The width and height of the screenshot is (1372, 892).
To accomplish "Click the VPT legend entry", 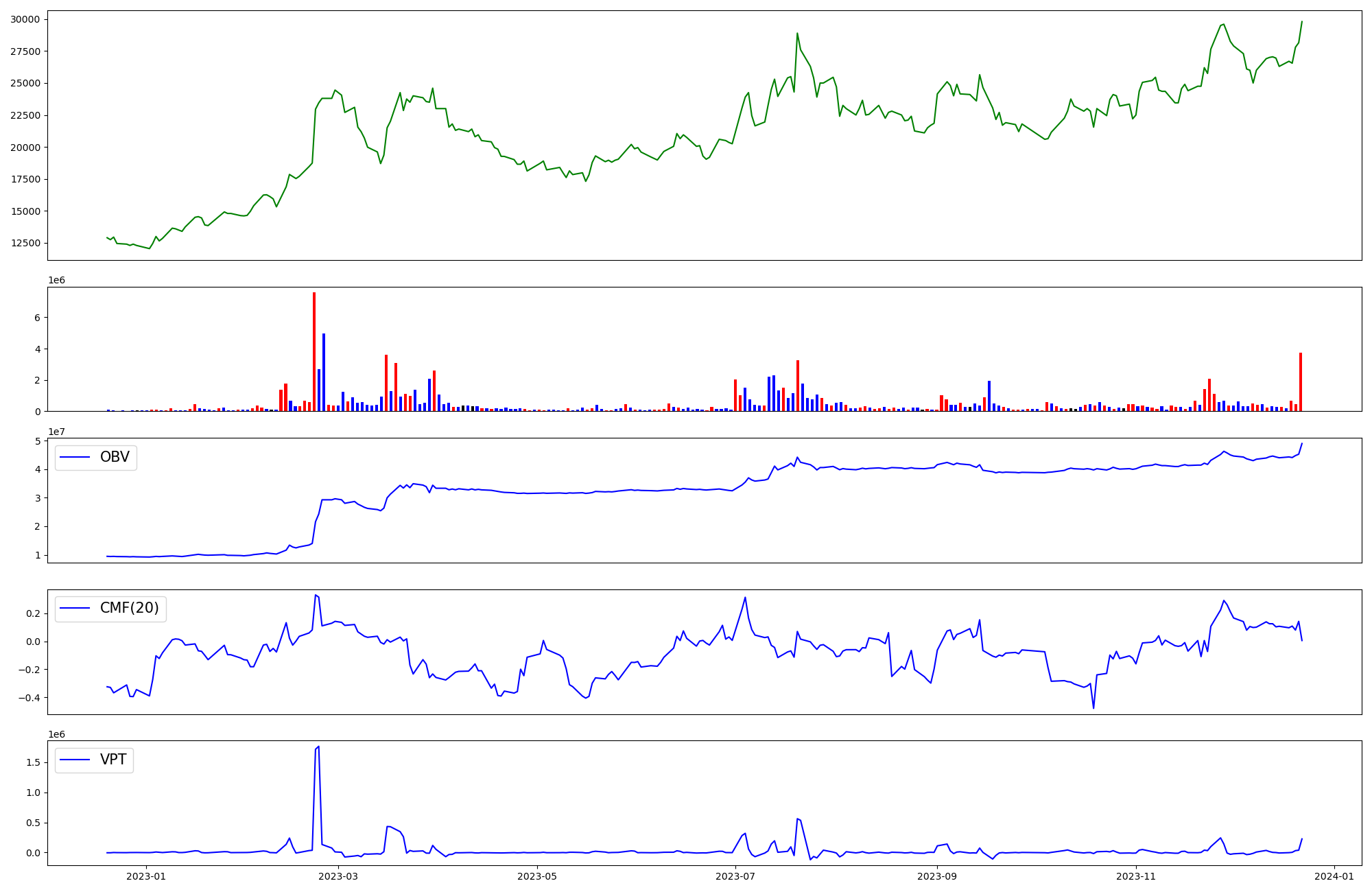I will [95, 760].
